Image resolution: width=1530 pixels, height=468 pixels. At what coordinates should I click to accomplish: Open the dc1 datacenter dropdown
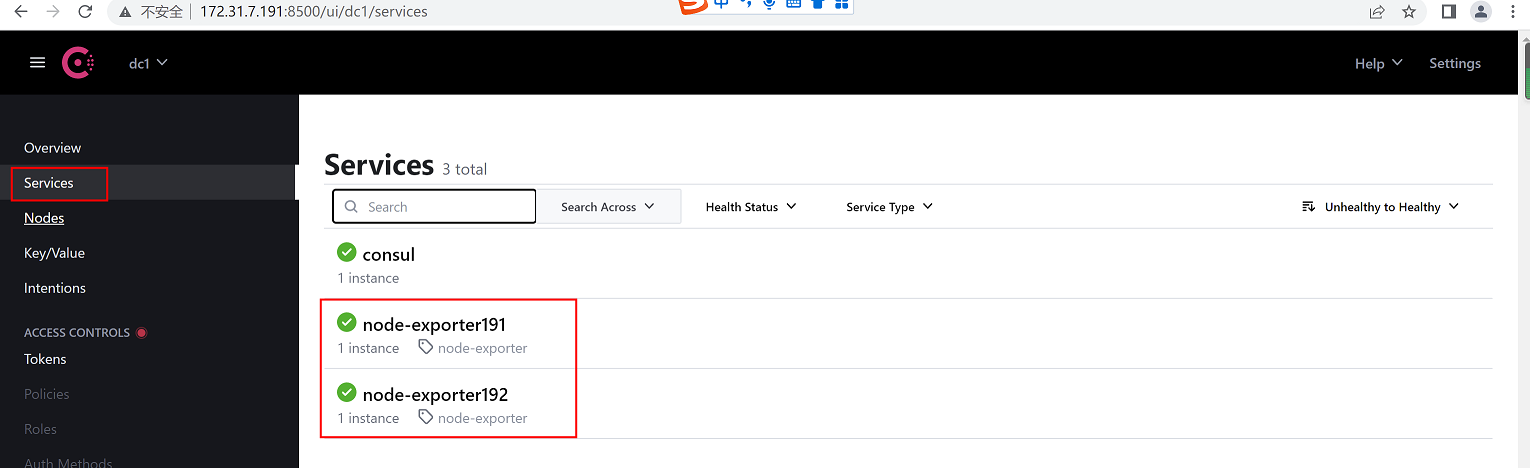pyautogui.click(x=148, y=63)
